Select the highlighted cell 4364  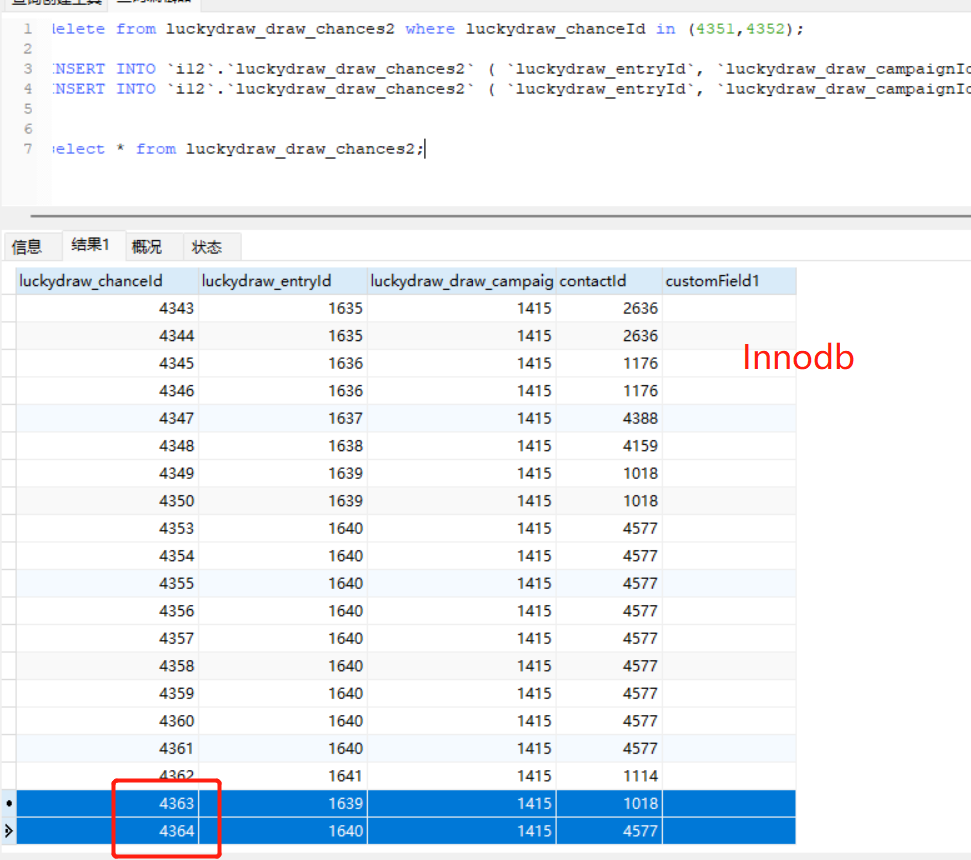[x=107, y=831]
